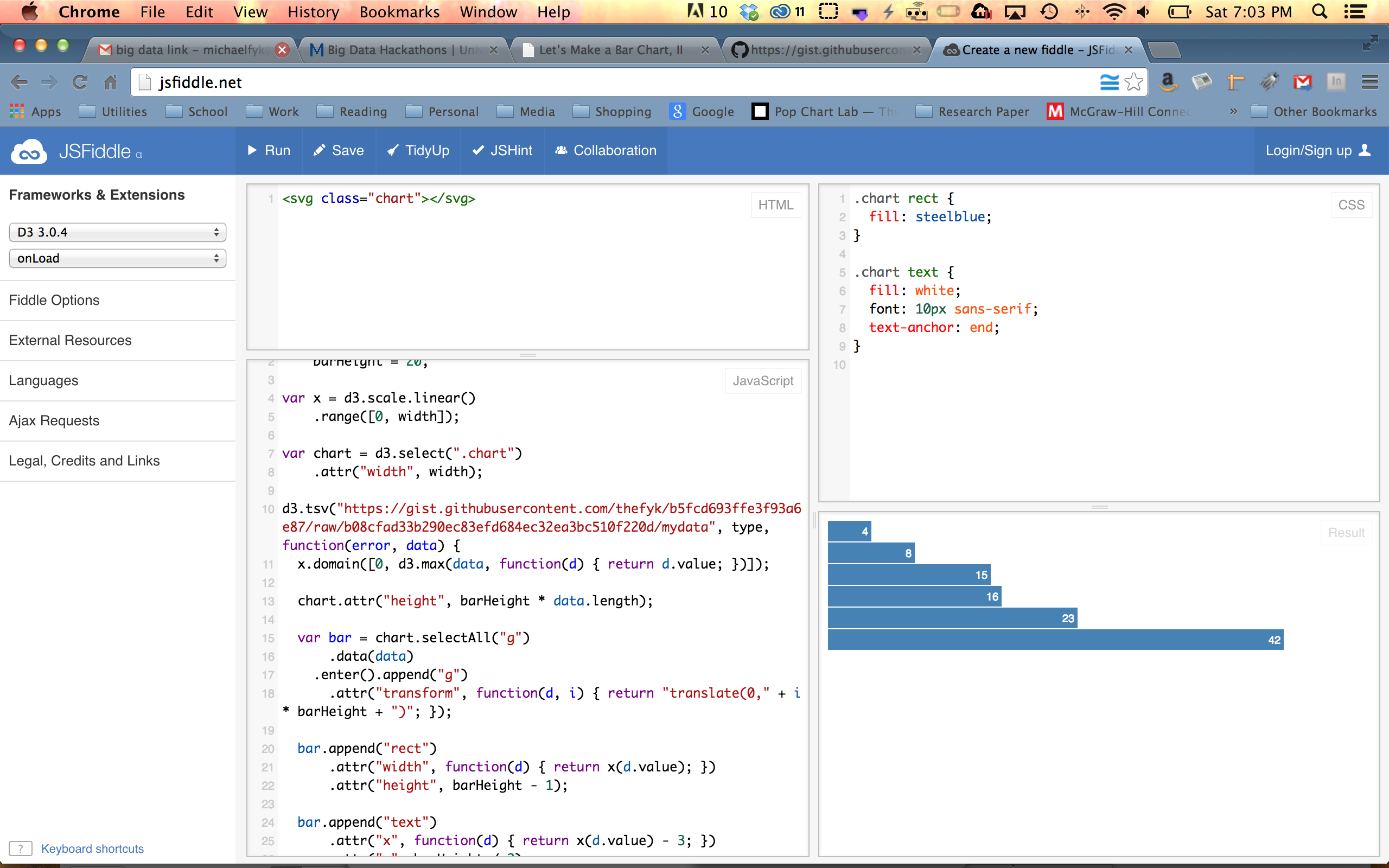Click the Dropbox menu bar icon
This screenshot has width=1389, height=868.
[x=748, y=11]
